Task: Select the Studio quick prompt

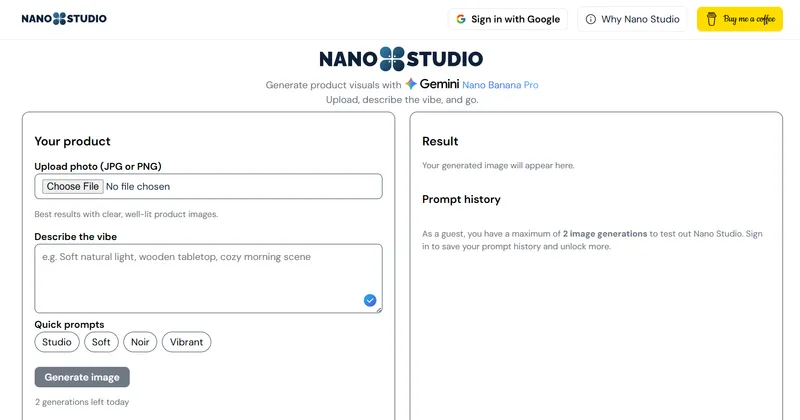Action: tap(57, 342)
